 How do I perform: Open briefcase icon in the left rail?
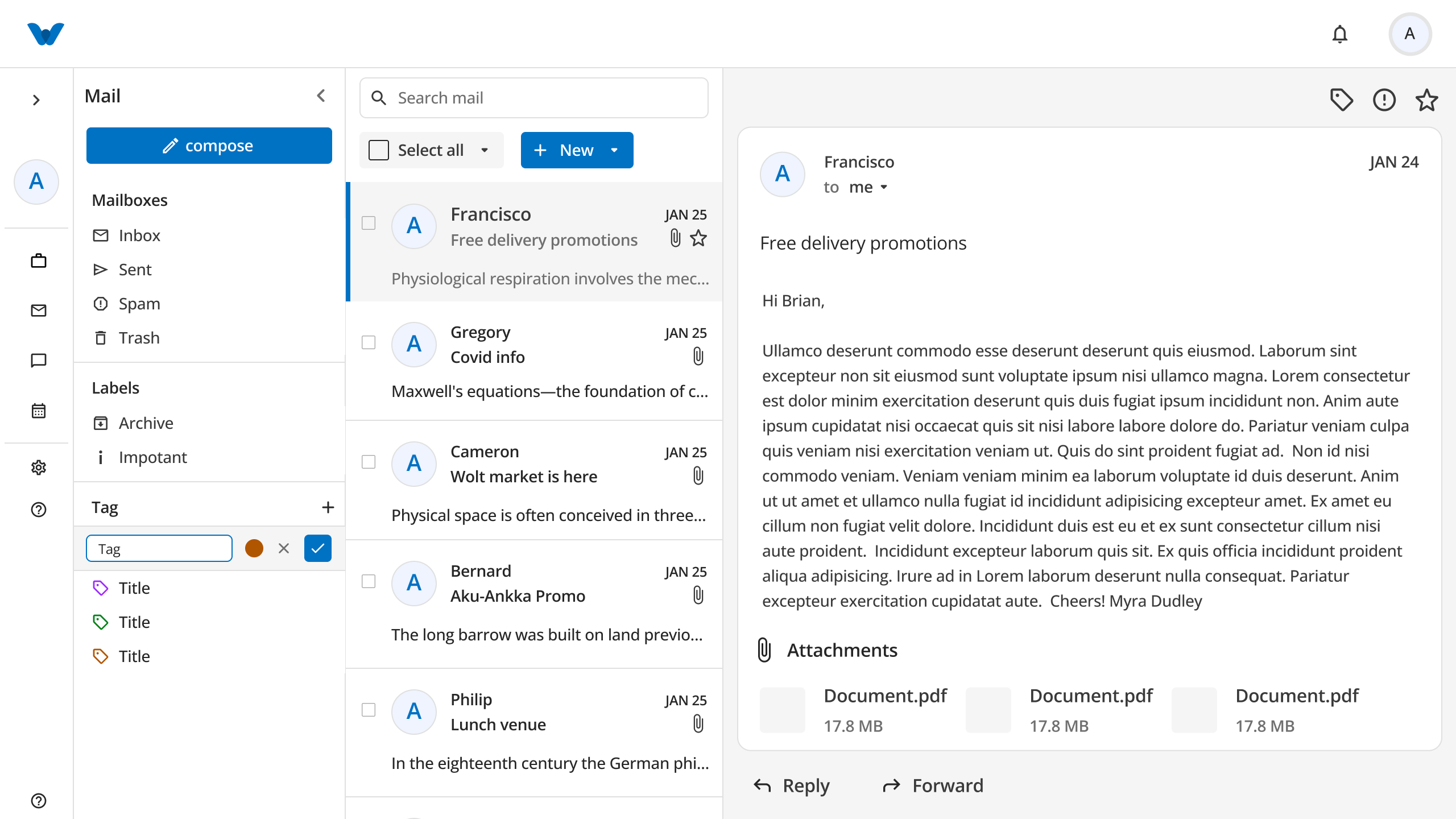(x=39, y=260)
